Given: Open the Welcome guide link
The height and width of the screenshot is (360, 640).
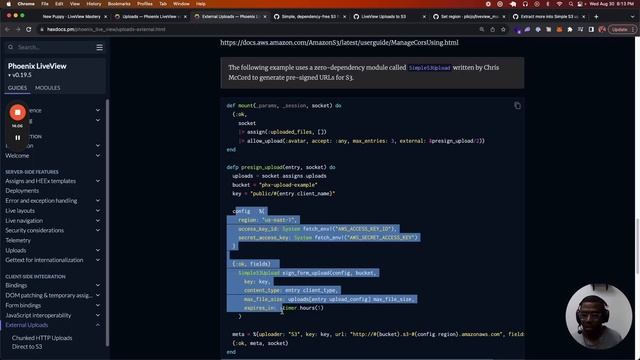Looking at the screenshot, I should [x=17, y=156].
